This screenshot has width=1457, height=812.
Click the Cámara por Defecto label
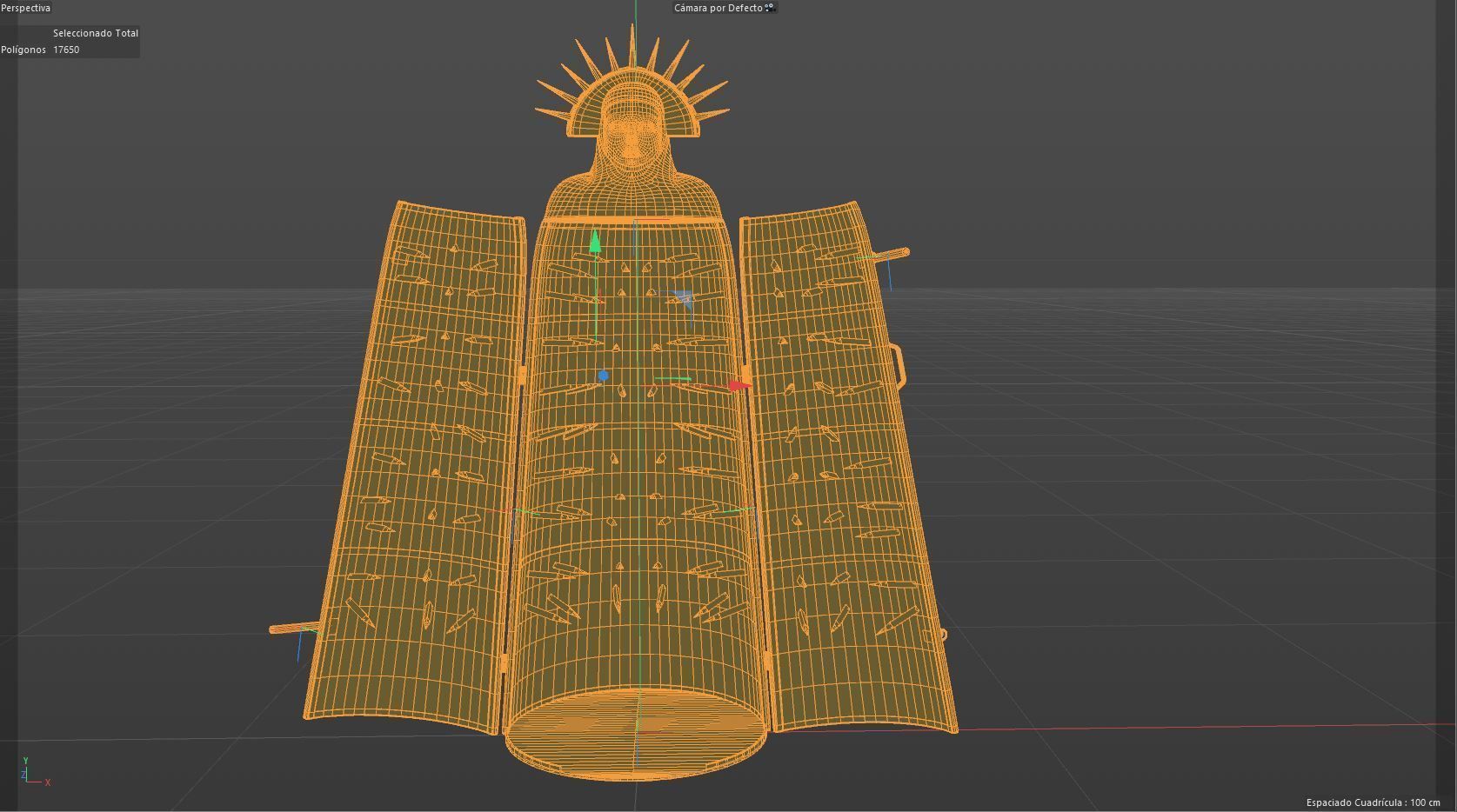click(718, 8)
